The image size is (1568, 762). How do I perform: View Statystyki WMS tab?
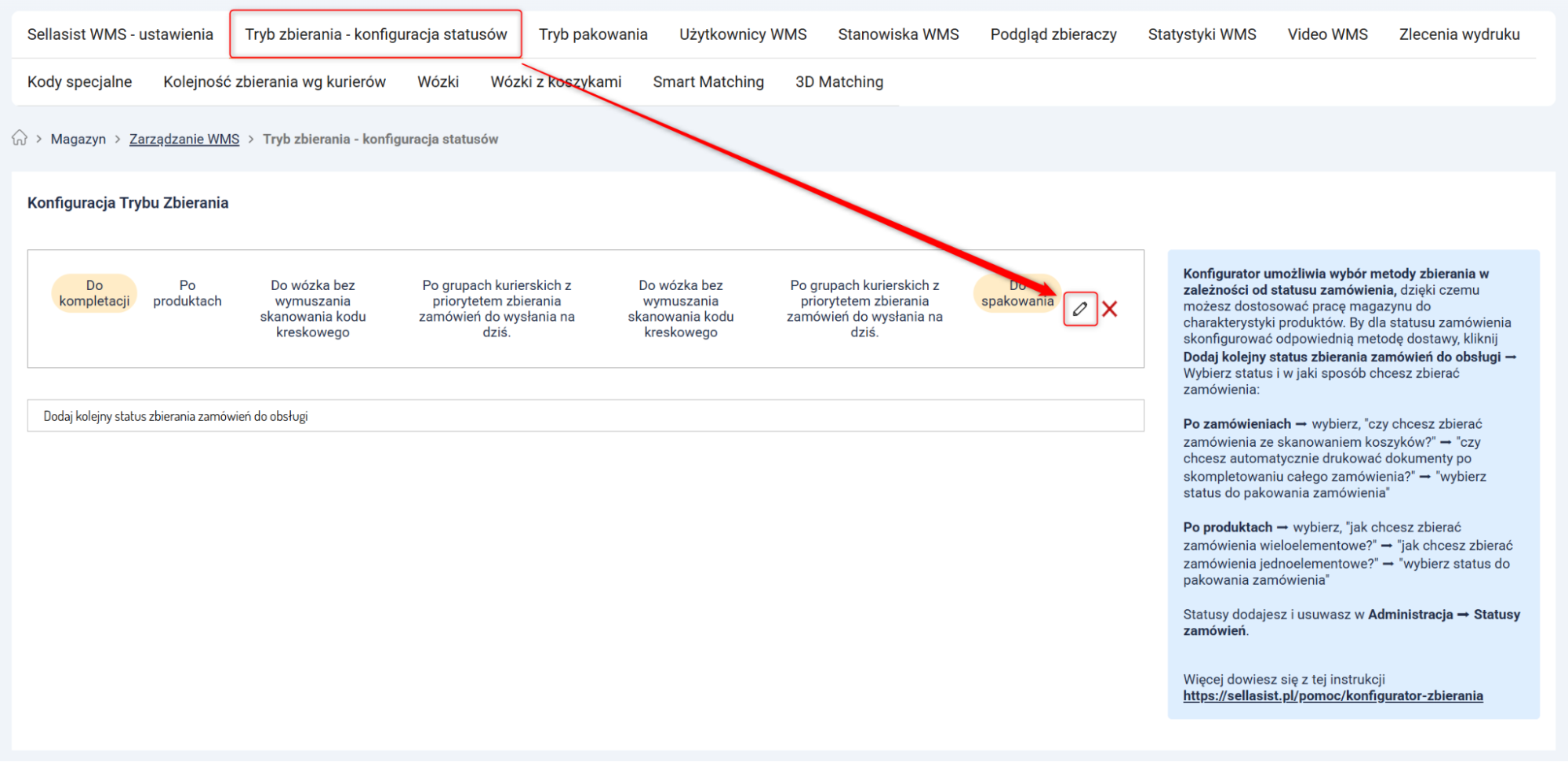click(1202, 34)
